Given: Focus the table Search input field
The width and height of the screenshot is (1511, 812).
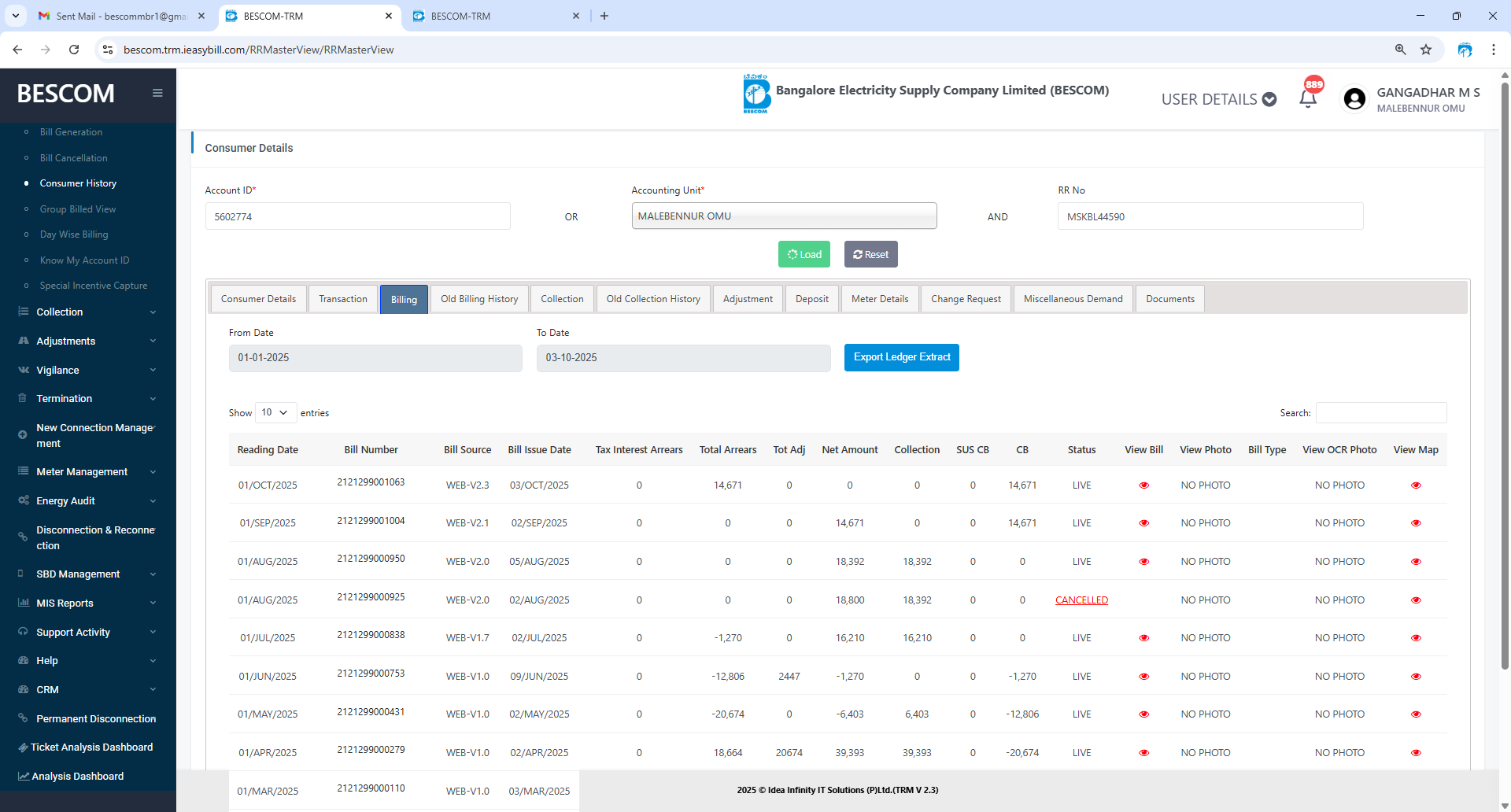Looking at the screenshot, I should click(1380, 412).
